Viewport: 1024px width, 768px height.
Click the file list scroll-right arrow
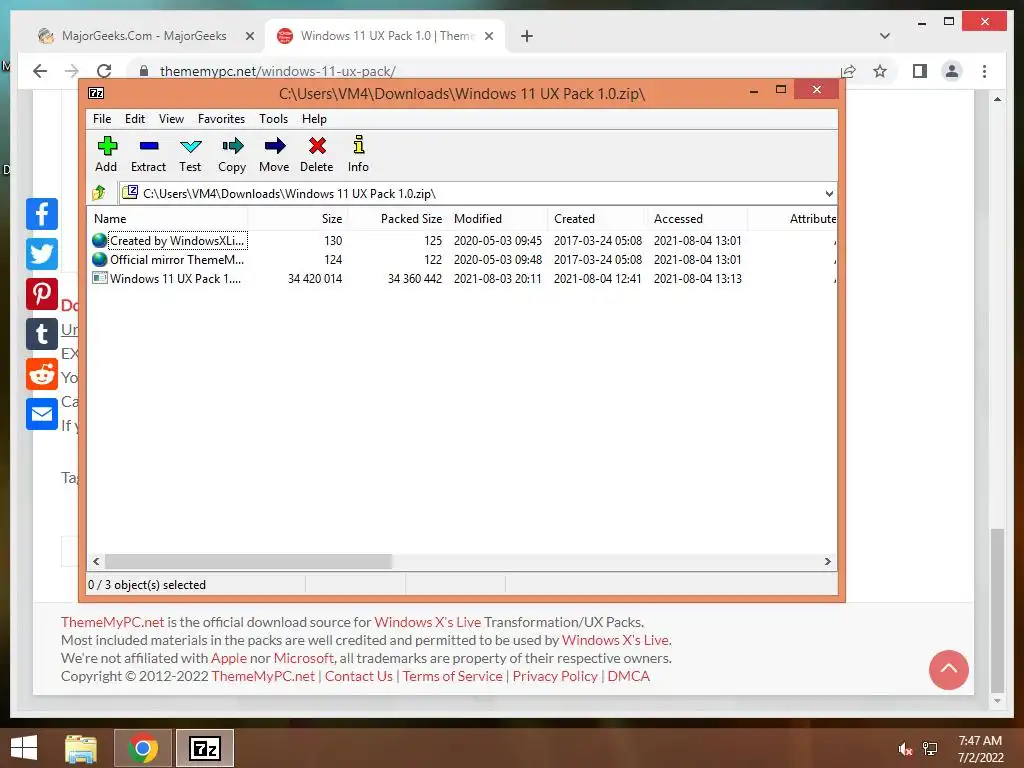[827, 562]
